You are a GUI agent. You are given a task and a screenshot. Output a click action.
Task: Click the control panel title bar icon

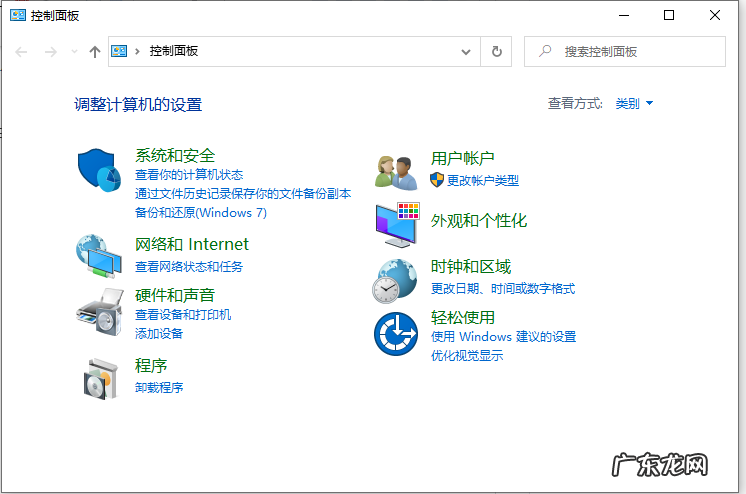click(x=18, y=15)
